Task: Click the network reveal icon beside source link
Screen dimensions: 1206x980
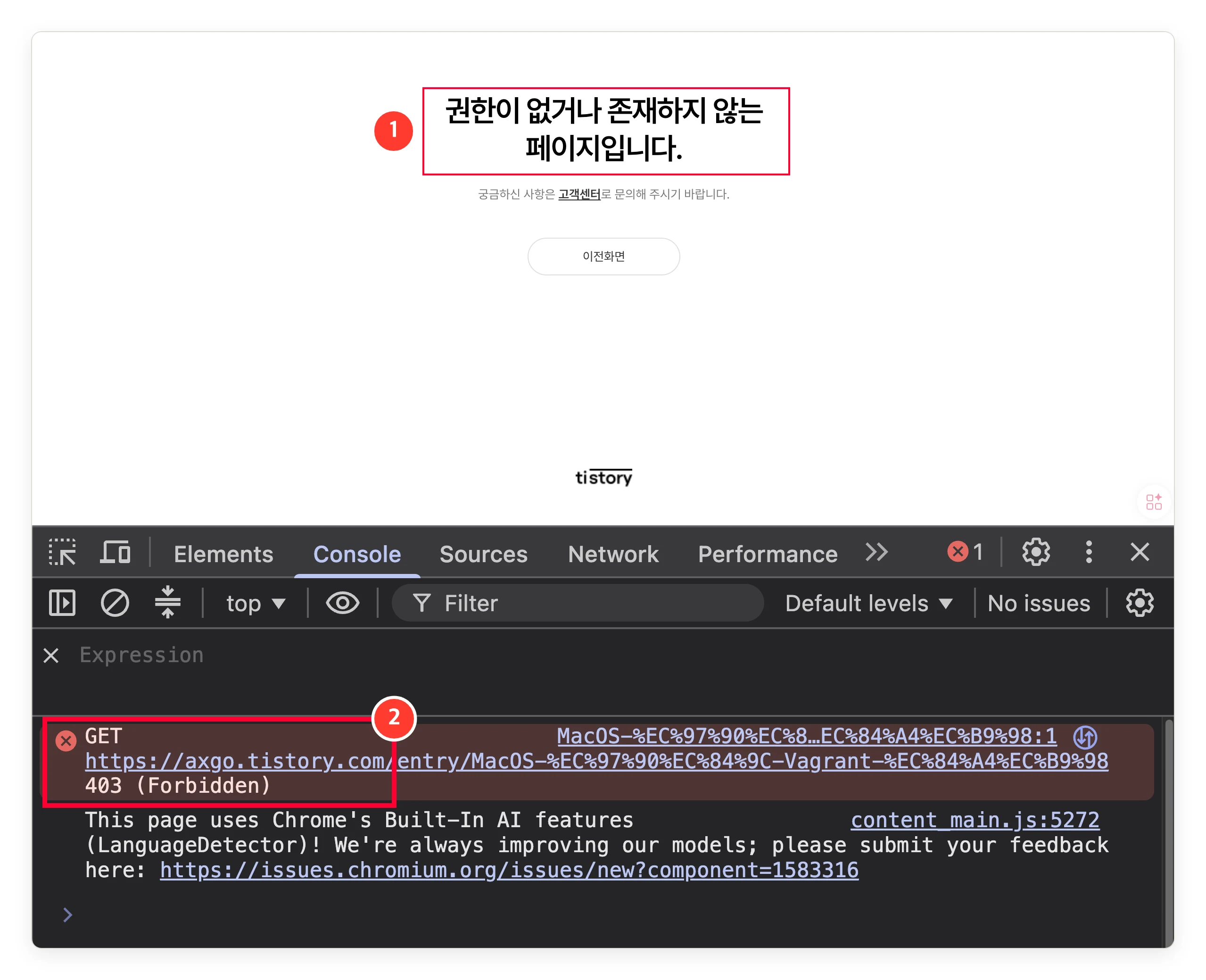Action: 1085,737
